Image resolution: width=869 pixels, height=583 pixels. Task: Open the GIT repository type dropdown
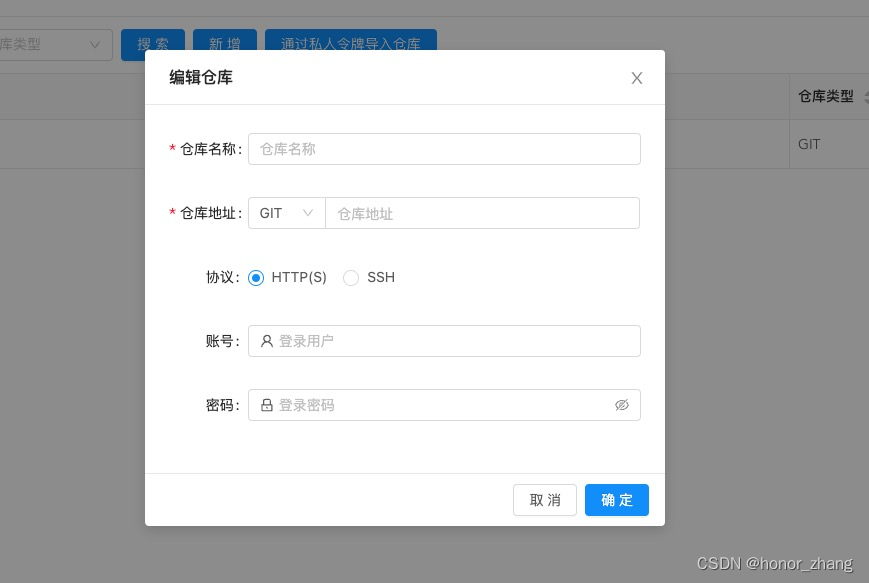pyautogui.click(x=287, y=213)
